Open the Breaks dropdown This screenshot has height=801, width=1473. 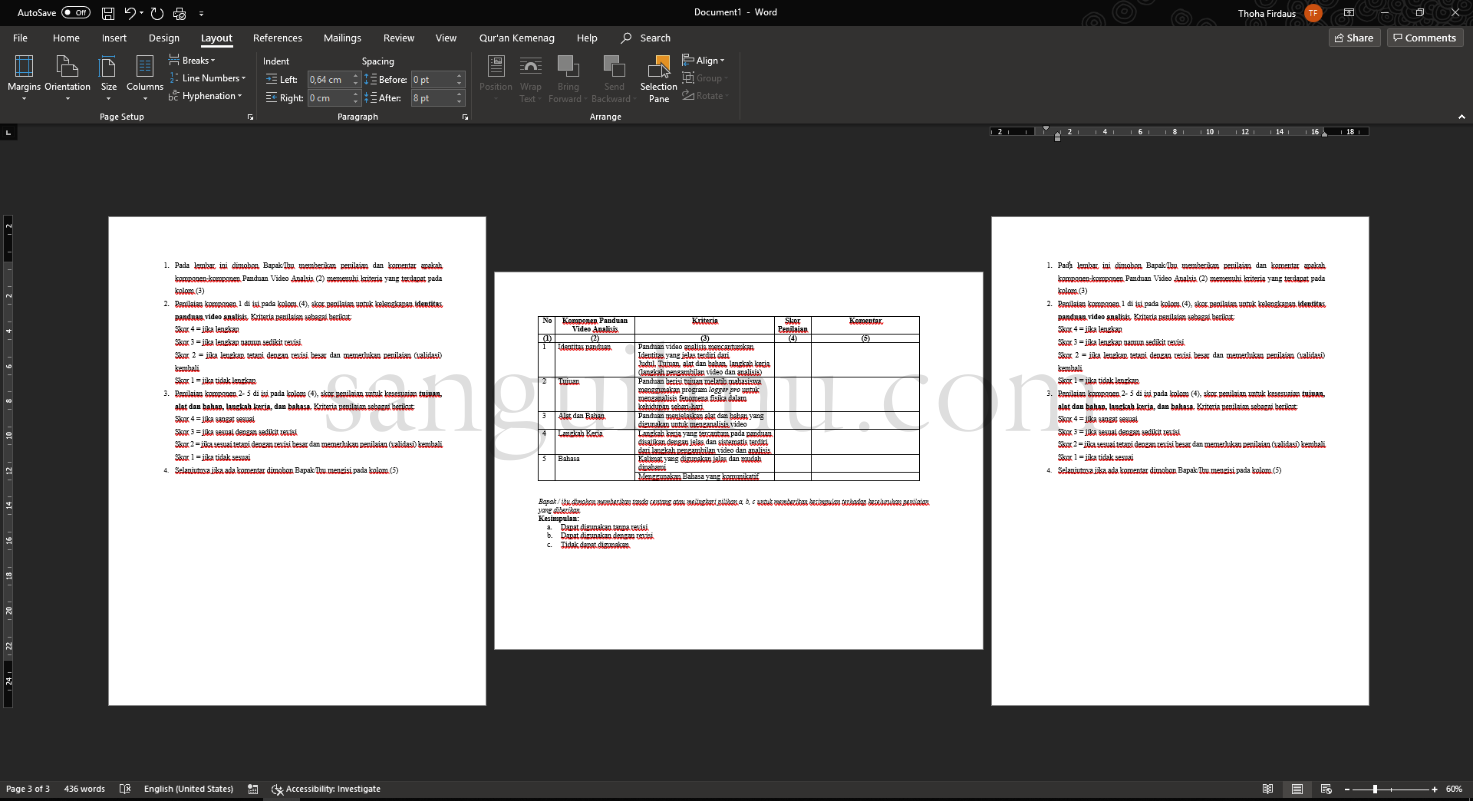tap(192, 60)
